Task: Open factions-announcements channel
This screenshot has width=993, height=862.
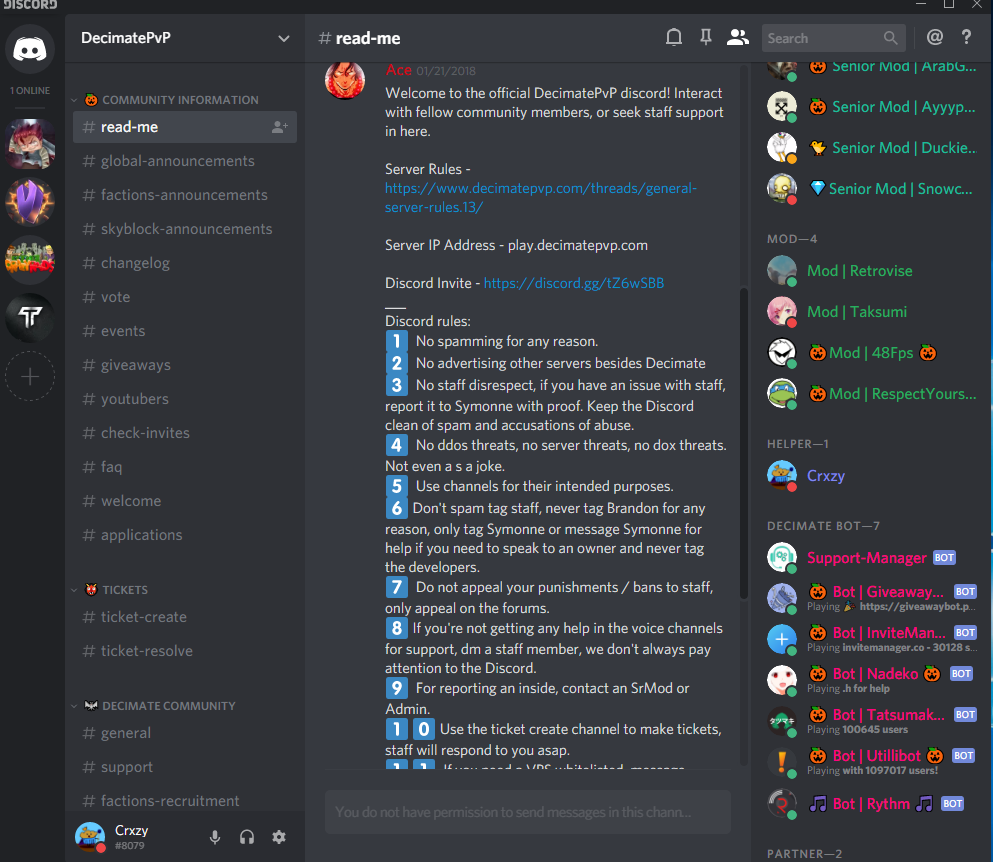Action: click(x=185, y=195)
